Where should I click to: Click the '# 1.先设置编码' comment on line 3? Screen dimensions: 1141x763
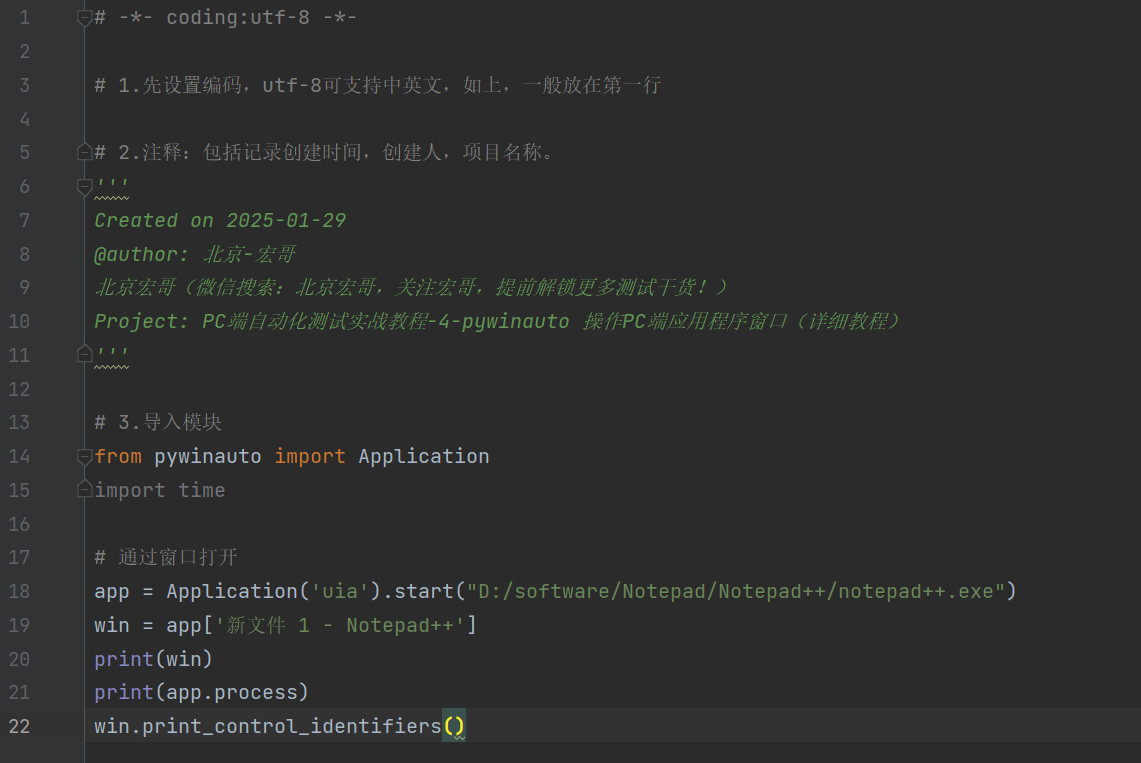[378, 85]
